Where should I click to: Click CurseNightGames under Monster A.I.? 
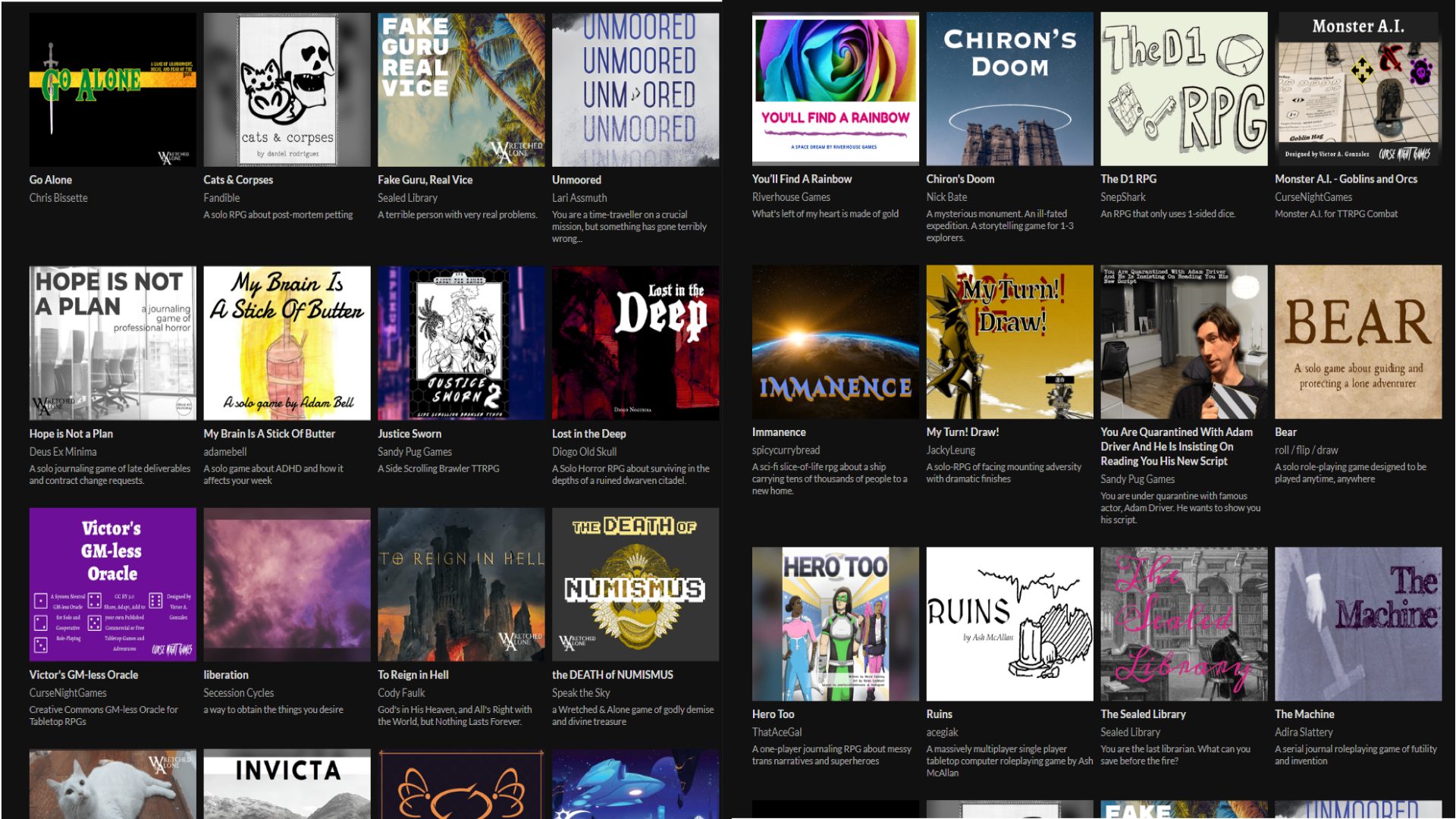point(1313,197)
